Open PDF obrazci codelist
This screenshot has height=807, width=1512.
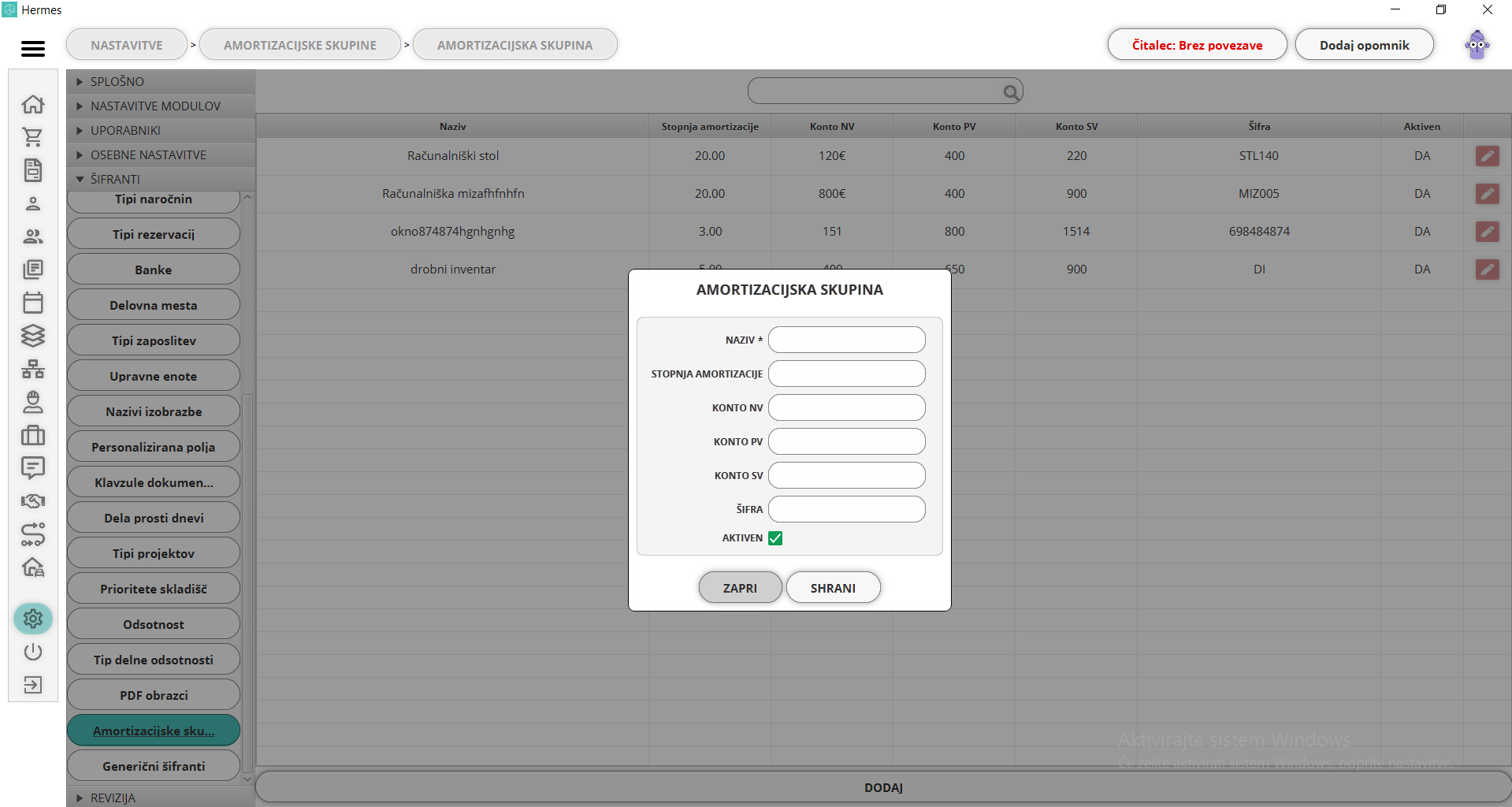click(154, 695)
